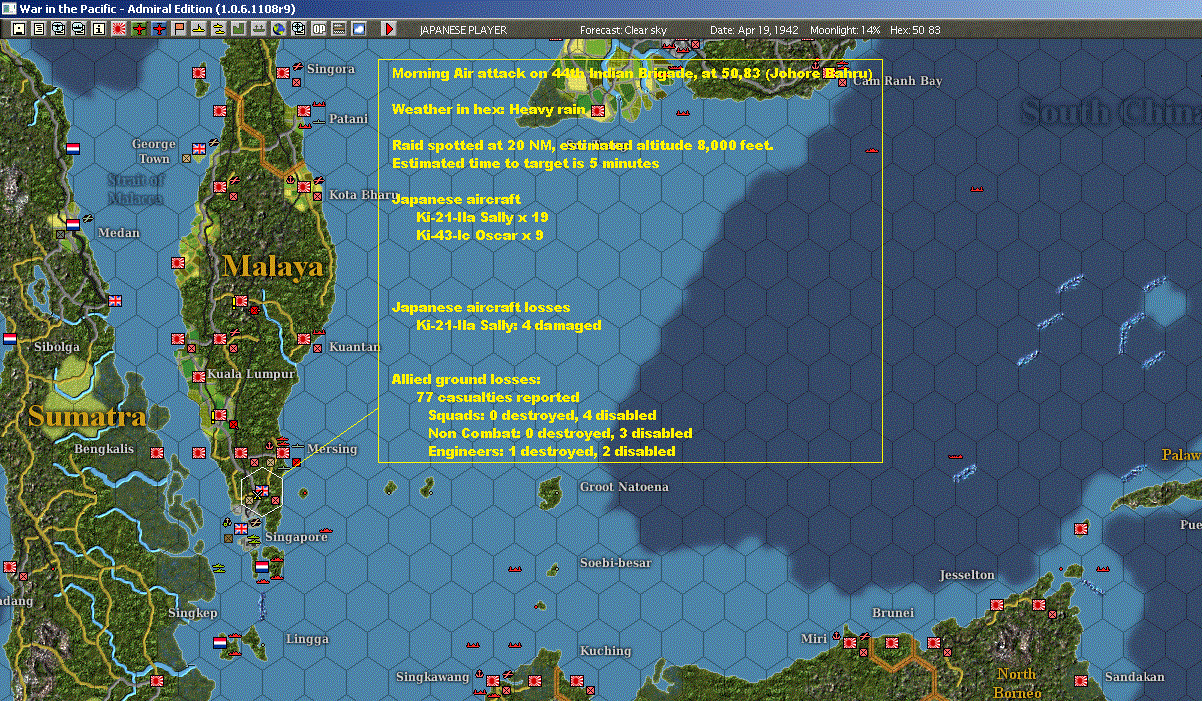The image size is (1202, 701).
Task: Select the British flag marker at George Town
Action: tap(199, 149)
